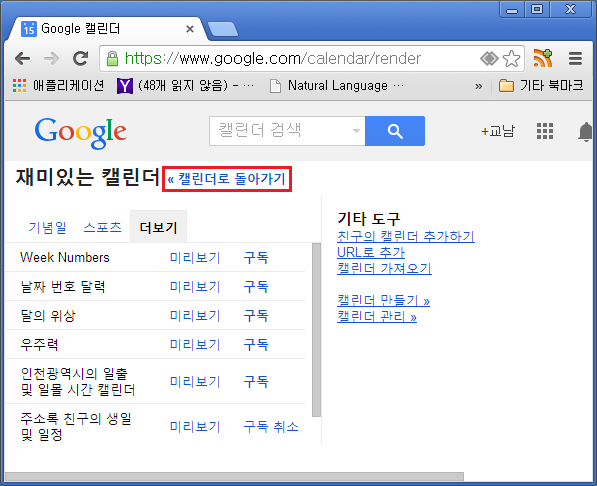
Task: Subscribe to 날짜 번호 달력
Action: [256, 287]
